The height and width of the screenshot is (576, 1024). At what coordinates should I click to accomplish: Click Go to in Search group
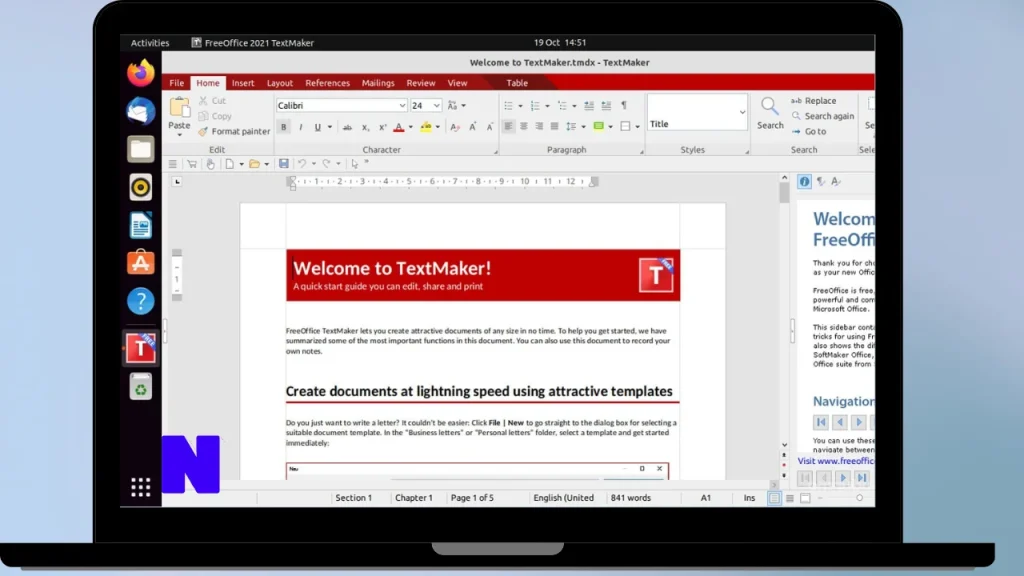tap(808, 131)
